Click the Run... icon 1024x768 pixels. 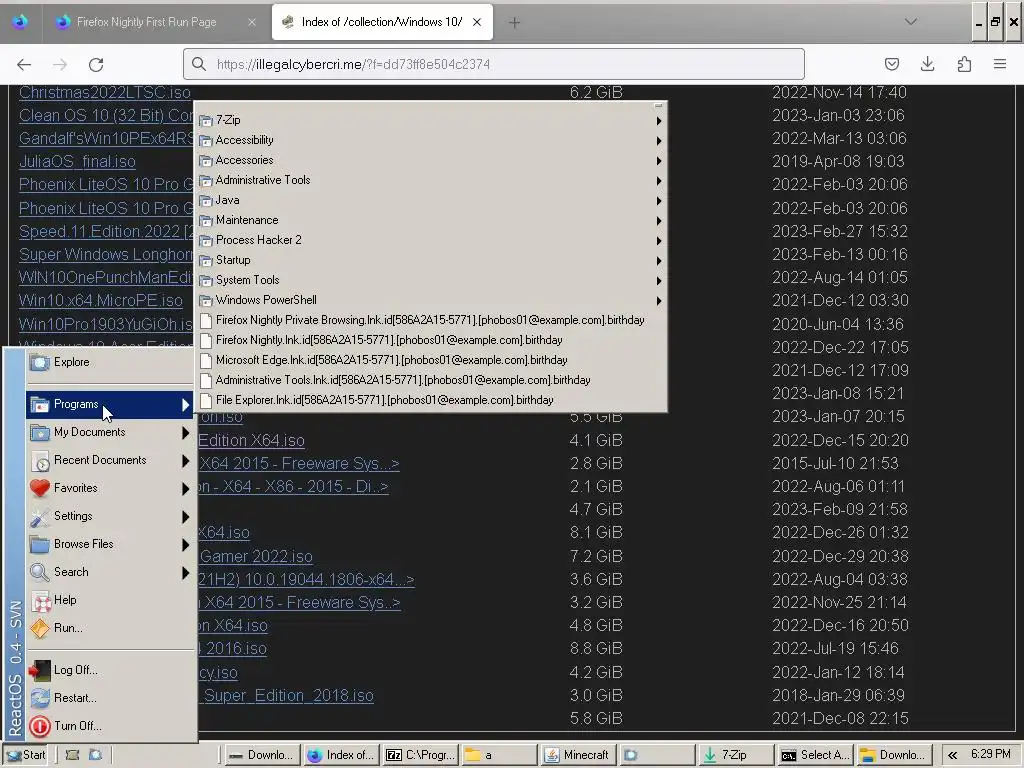40,628
